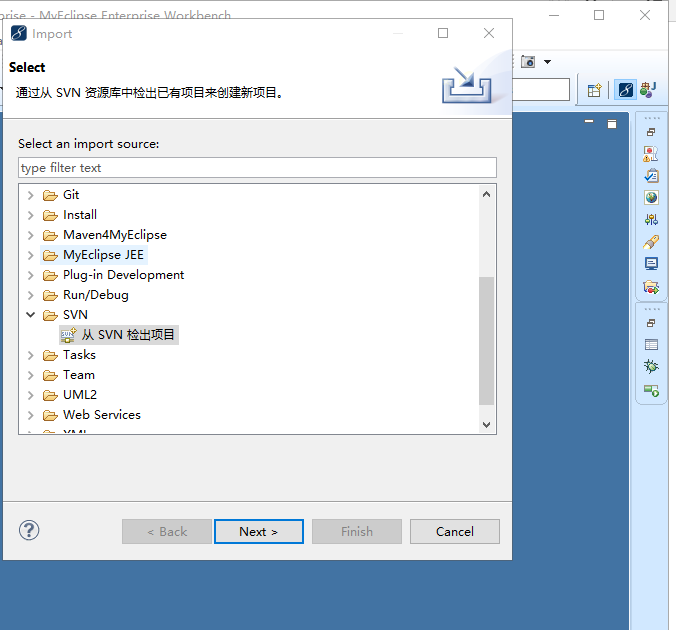676x630 pixels.
Task: Click the help question mark icon
Action: [29, 530]
